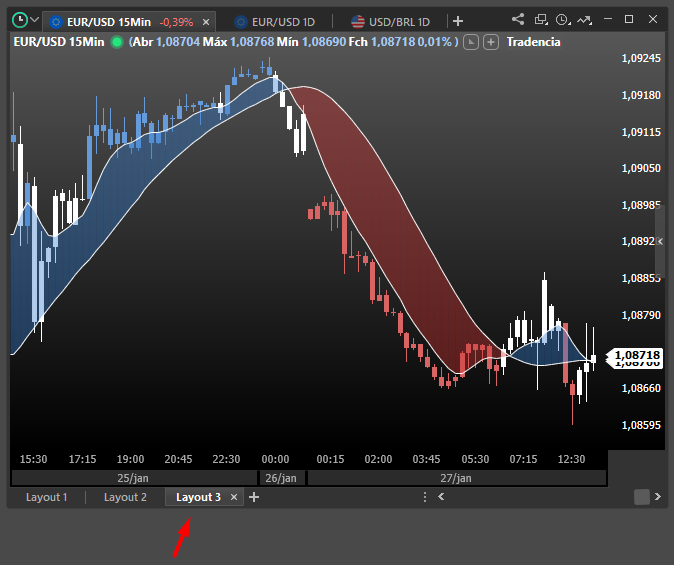
Task: Open the clock period dropdown
Action: pos(565,19)
